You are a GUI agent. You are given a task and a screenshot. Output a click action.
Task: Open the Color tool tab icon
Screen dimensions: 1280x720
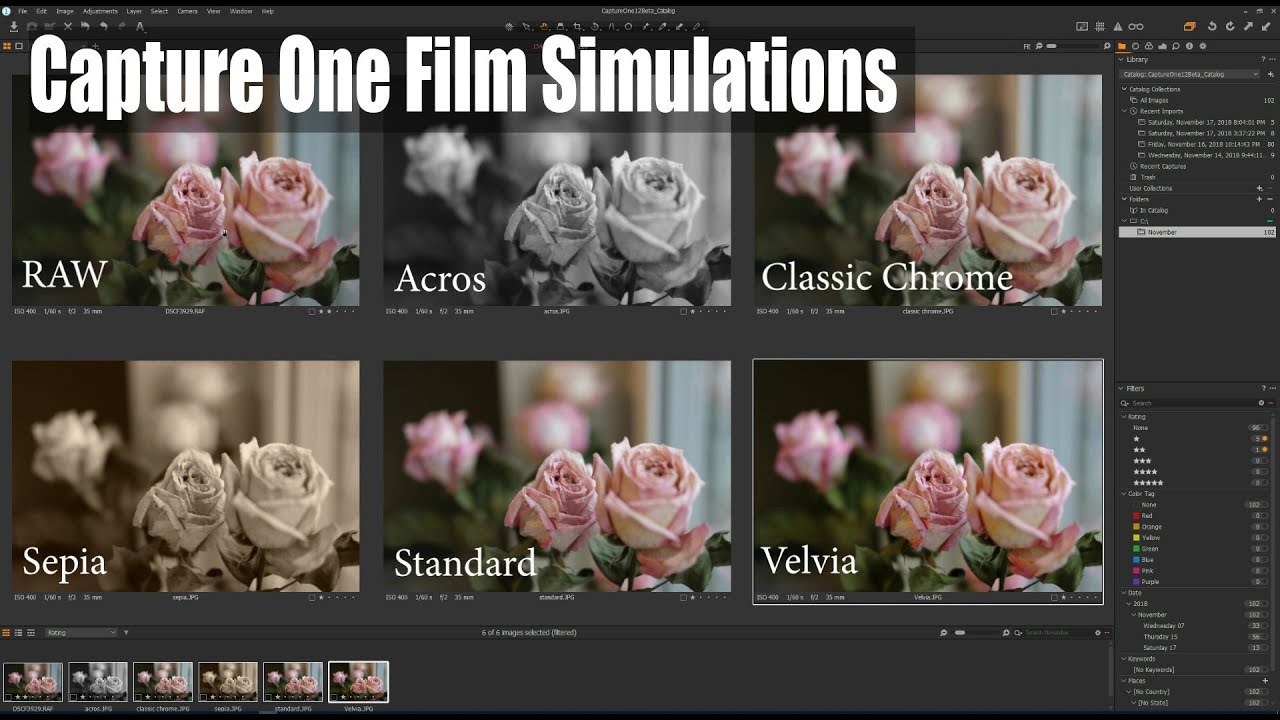1149,46
